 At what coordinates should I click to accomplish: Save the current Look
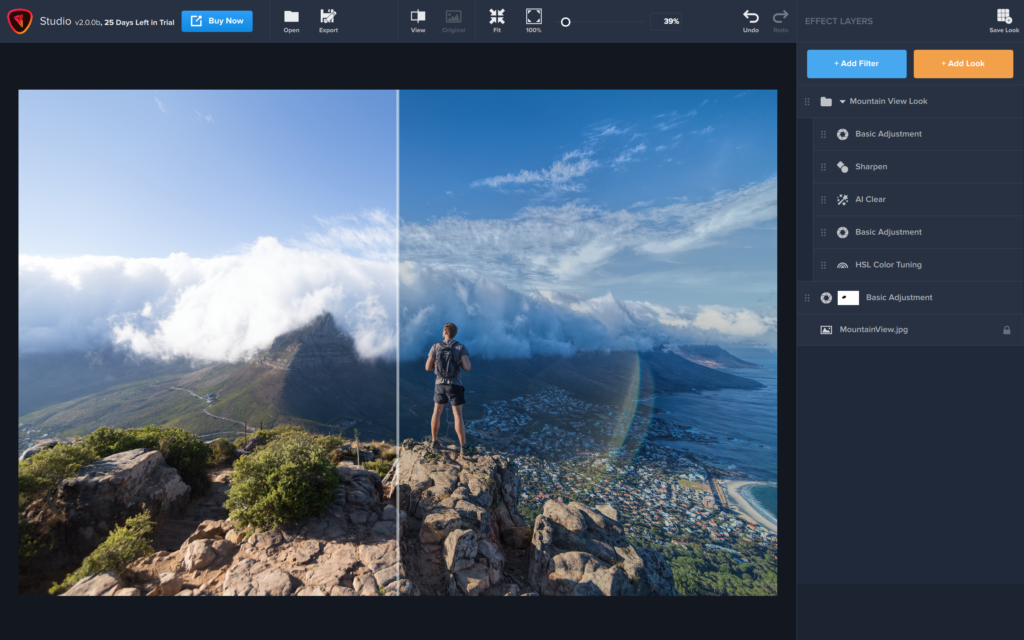[x=1004, y=20]
